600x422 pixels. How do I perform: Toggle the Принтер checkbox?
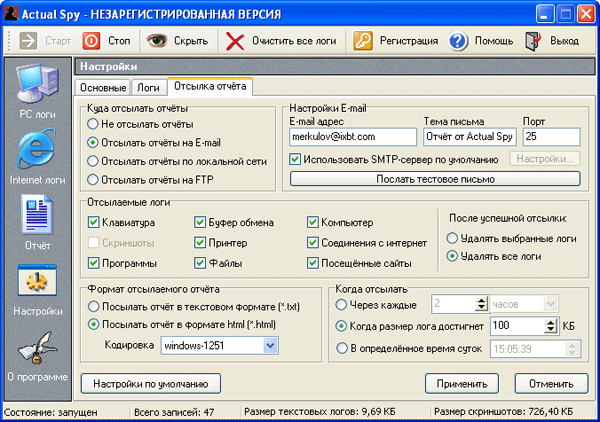200,243
